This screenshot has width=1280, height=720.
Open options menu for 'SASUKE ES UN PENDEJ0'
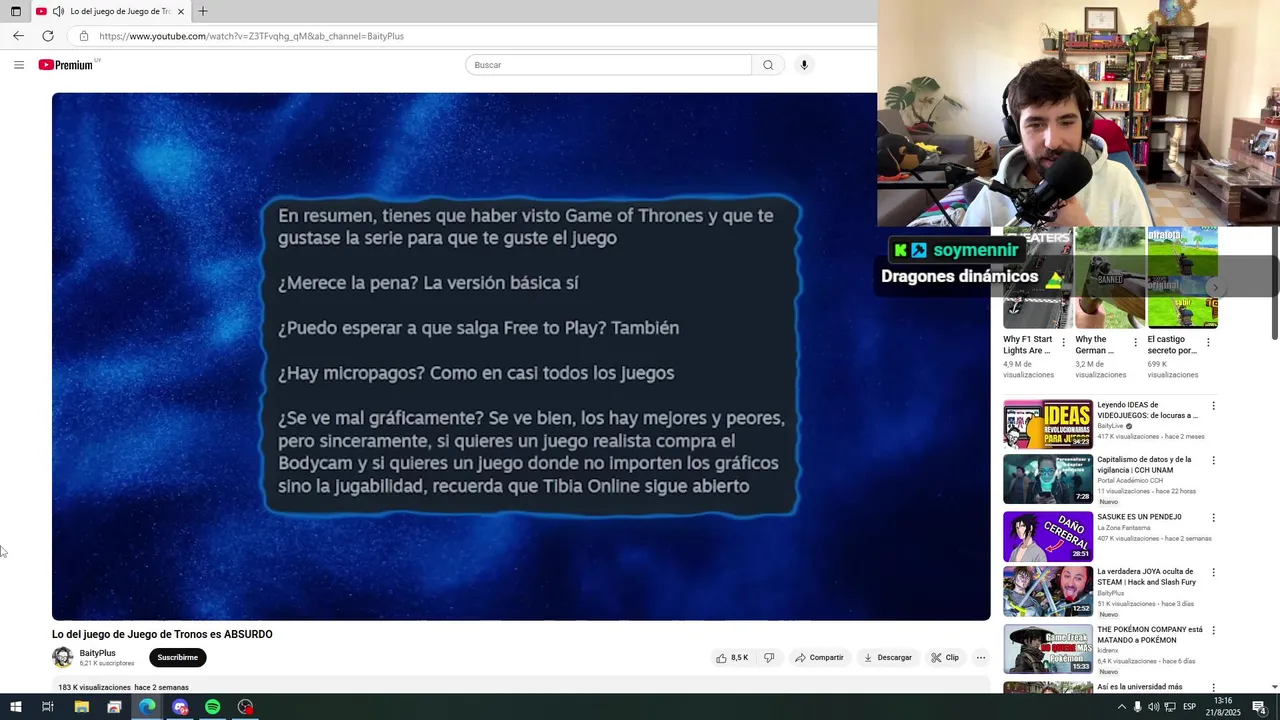point(1213,518)
